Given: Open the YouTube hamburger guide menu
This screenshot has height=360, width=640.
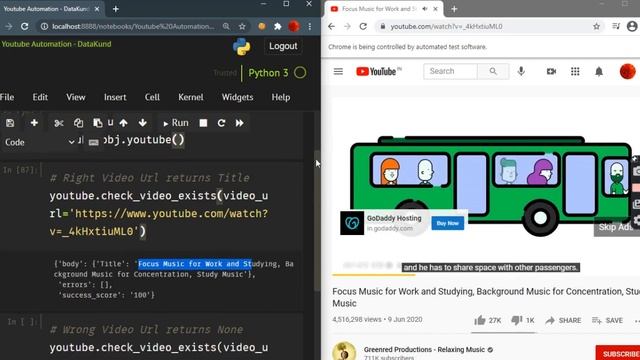Looking at the screenshot, I should point(338,72).
